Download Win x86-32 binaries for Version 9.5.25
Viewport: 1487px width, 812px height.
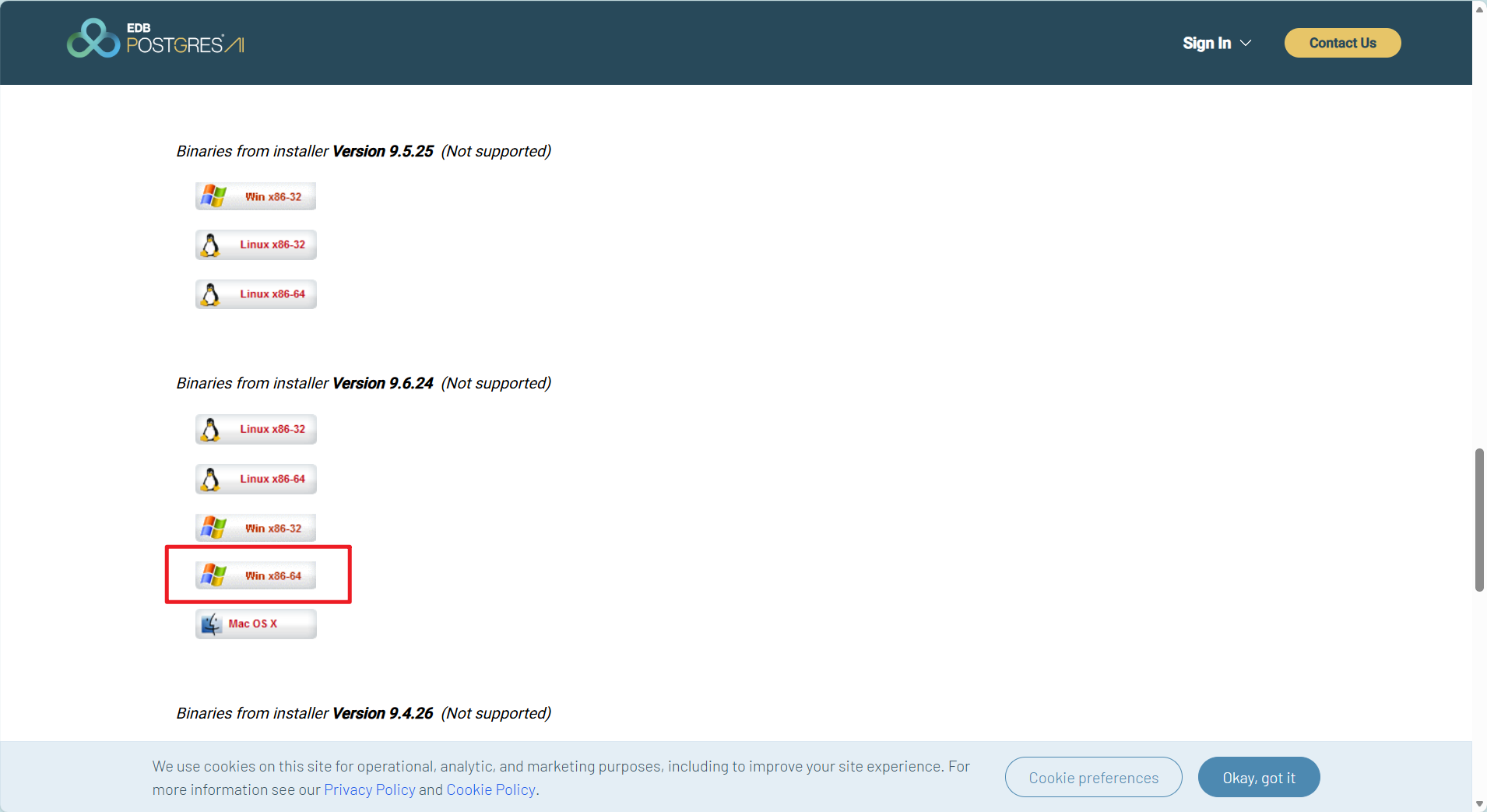coord(255,195)
